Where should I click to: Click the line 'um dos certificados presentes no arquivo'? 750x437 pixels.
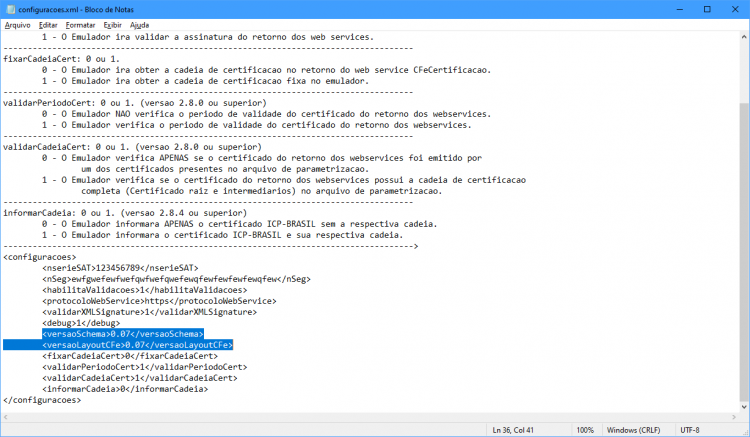(x=225, y=169)
